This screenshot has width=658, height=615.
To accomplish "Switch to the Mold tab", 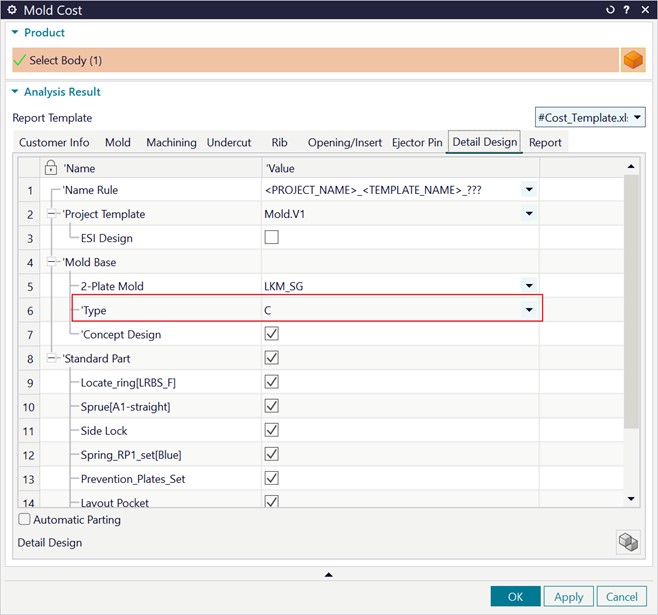I will [x=118, y=143].
